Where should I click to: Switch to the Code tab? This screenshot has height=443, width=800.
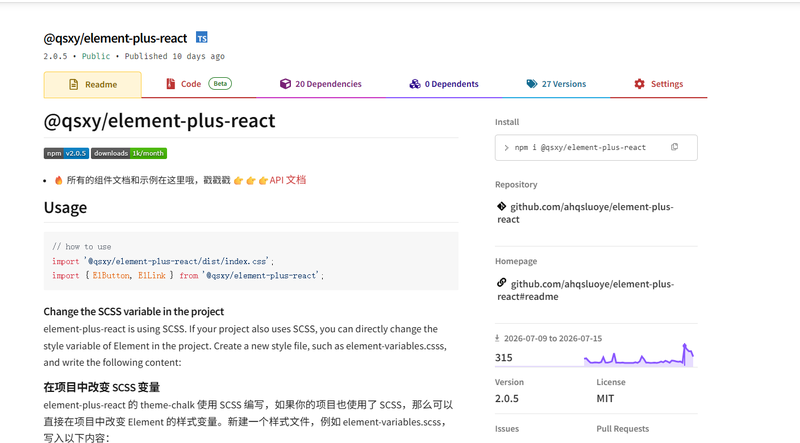198,84
